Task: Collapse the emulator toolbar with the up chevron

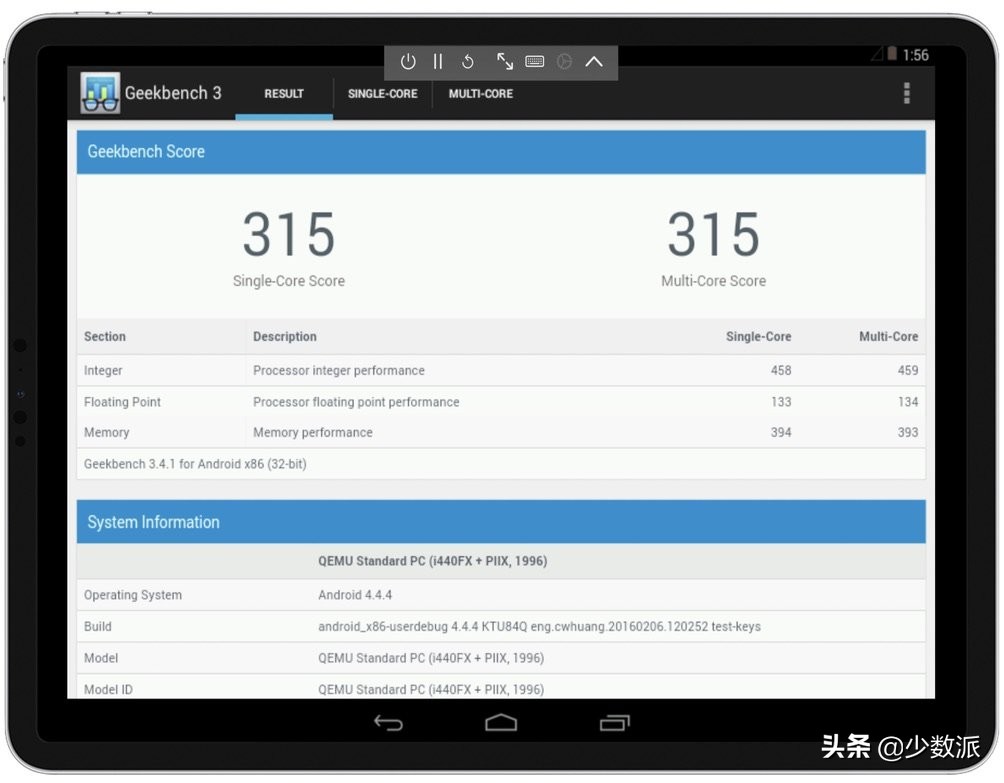Action: (594, 61)
